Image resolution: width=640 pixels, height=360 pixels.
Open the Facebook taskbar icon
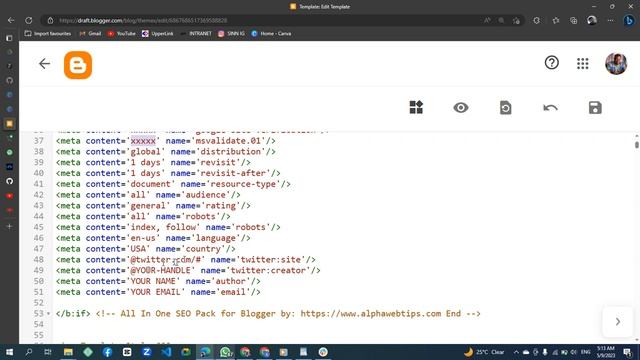tap(107, 352)
